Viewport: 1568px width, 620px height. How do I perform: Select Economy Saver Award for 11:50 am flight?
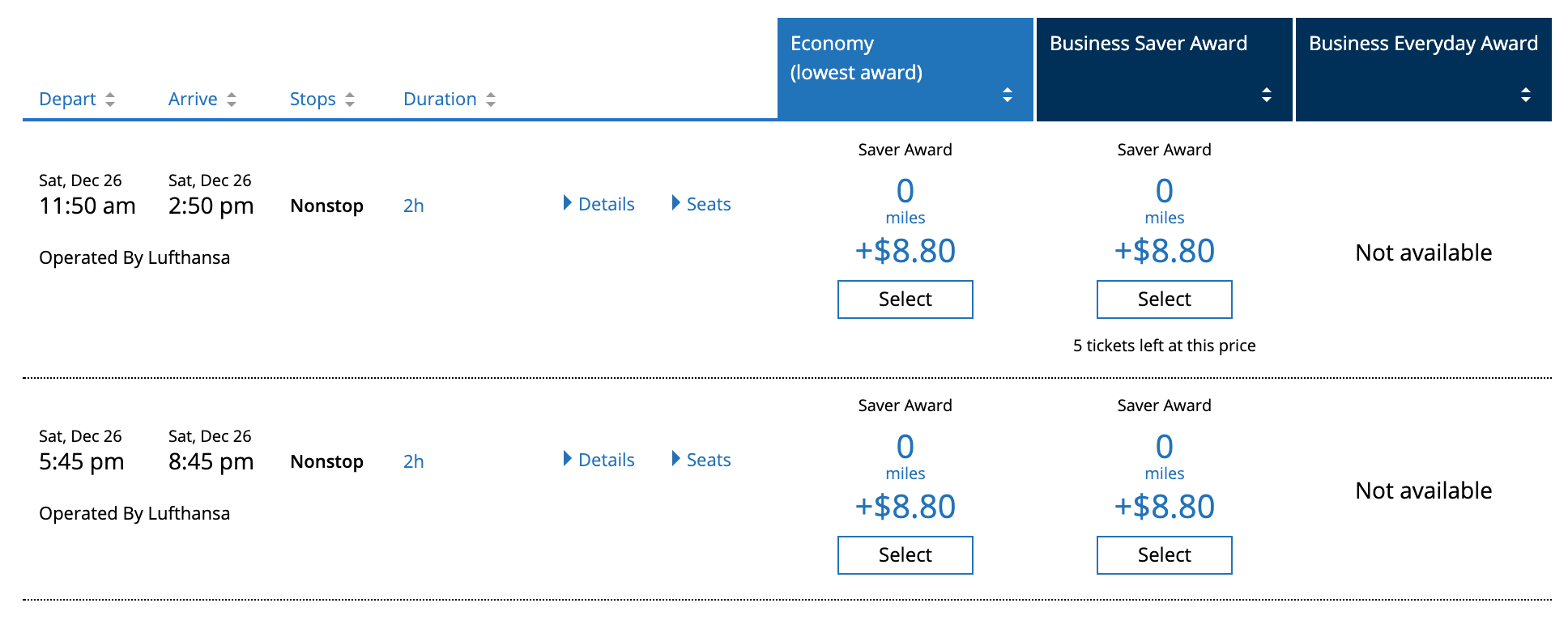[905, 299]
